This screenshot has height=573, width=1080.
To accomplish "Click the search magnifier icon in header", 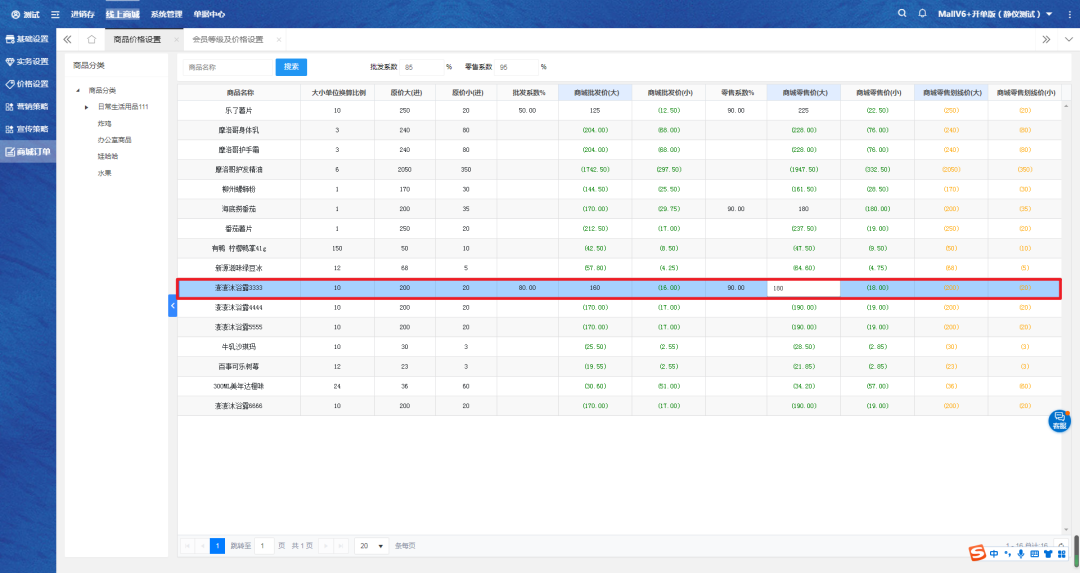I will click(x=903, y=14).
